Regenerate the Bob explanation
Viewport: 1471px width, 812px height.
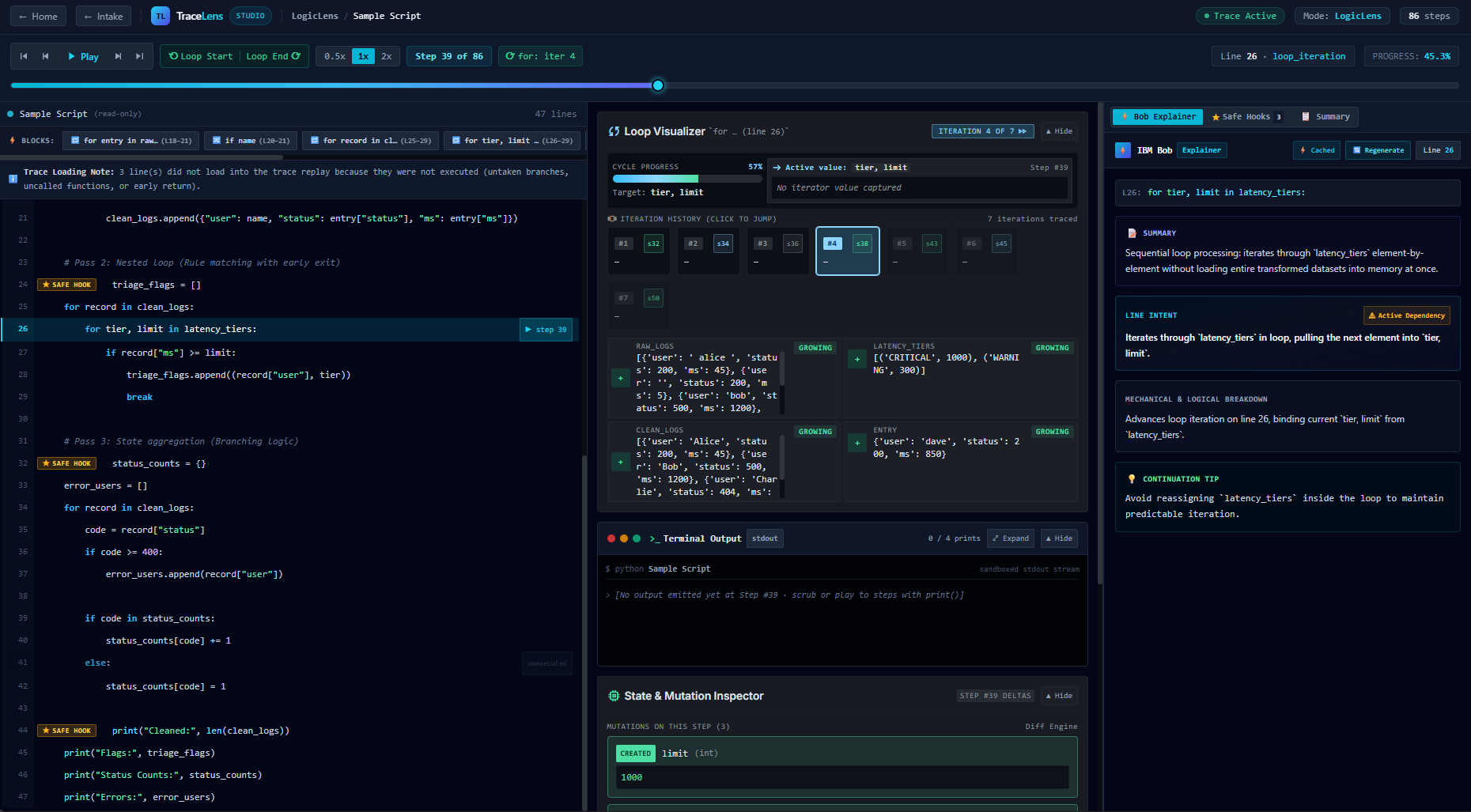tap(1378, 150)
